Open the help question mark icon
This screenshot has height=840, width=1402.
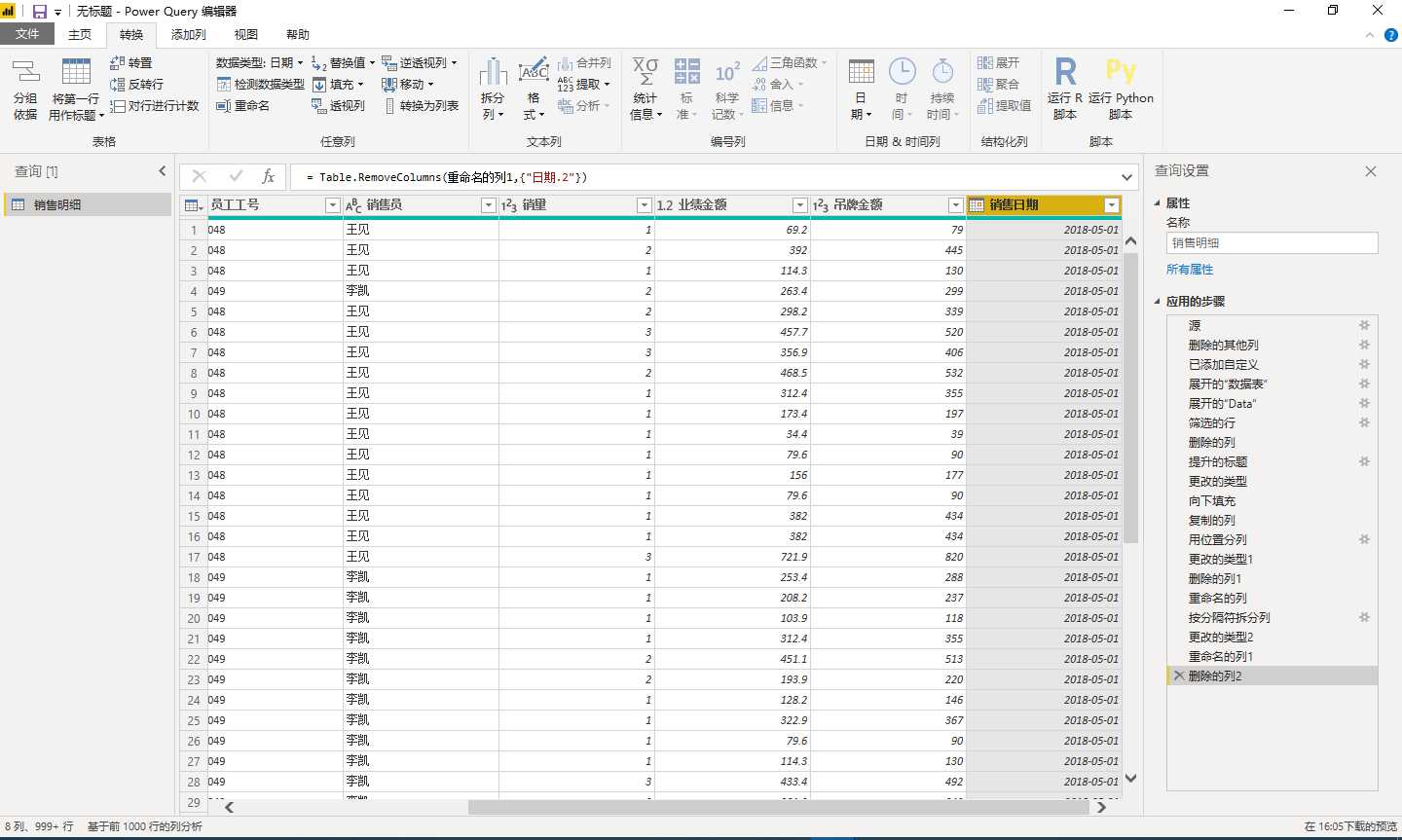1390,35
